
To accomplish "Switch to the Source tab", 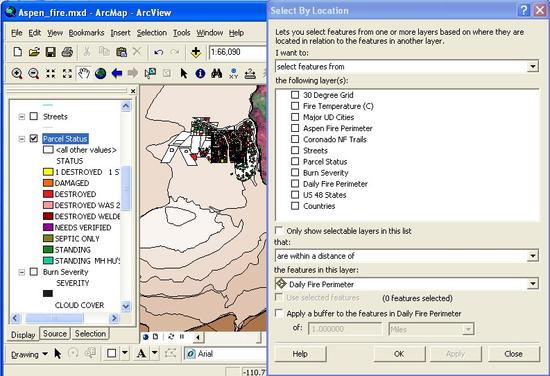I will (x=55, y=334).
